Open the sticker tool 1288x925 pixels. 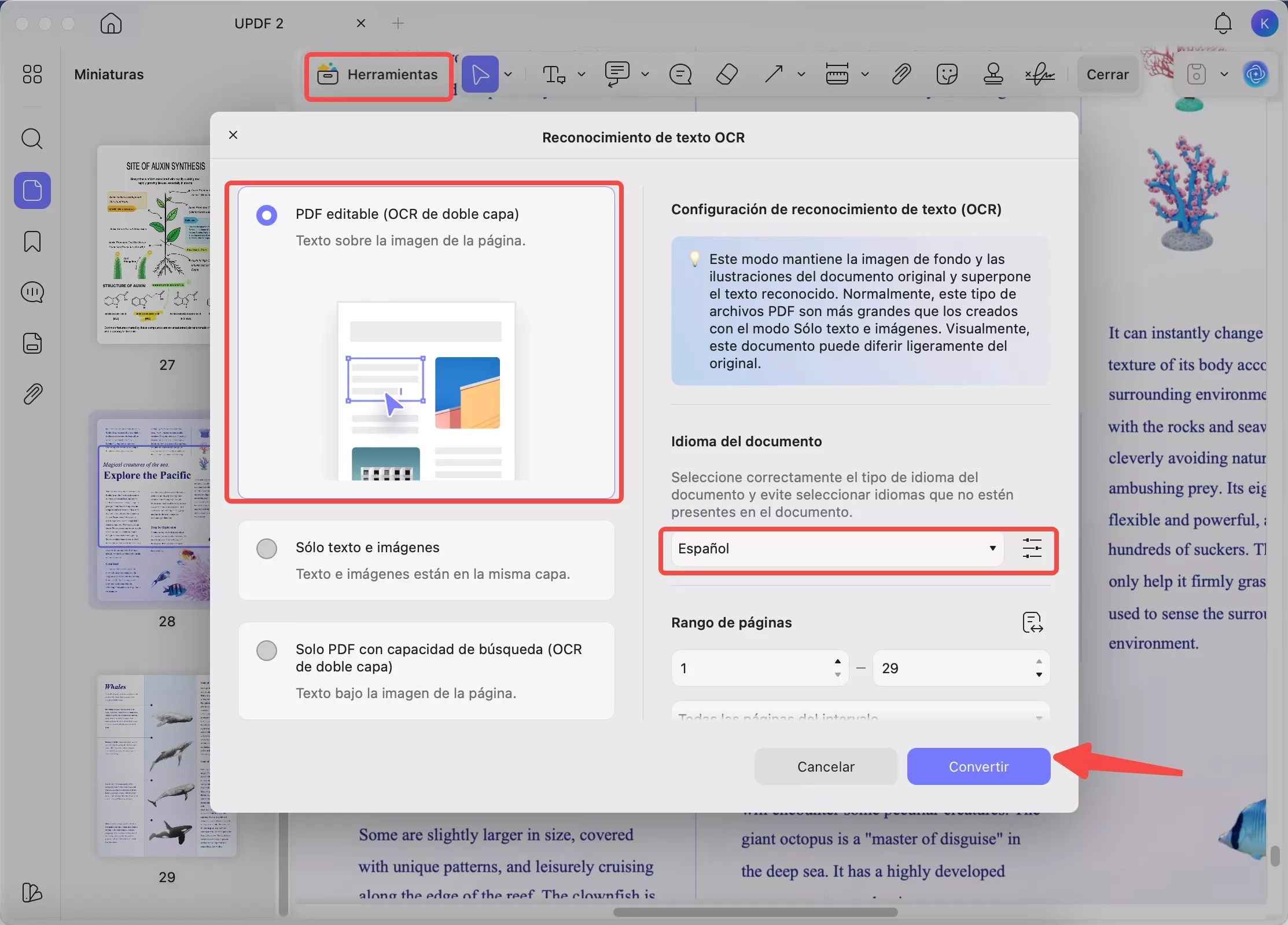click(947, 74)
